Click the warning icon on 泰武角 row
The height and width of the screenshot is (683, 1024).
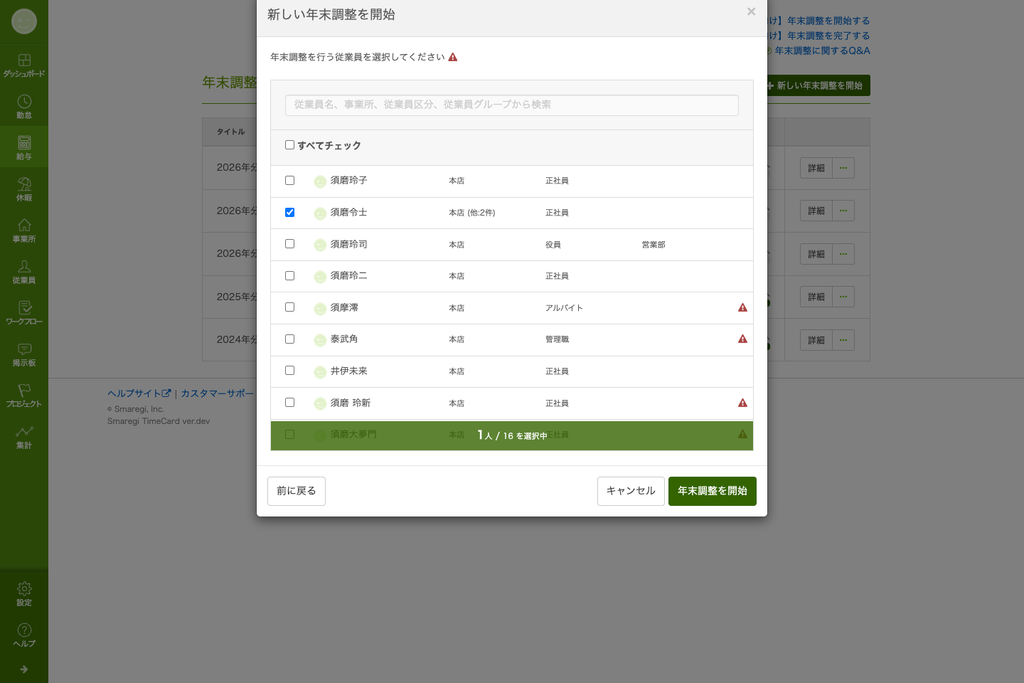point(743,339)
